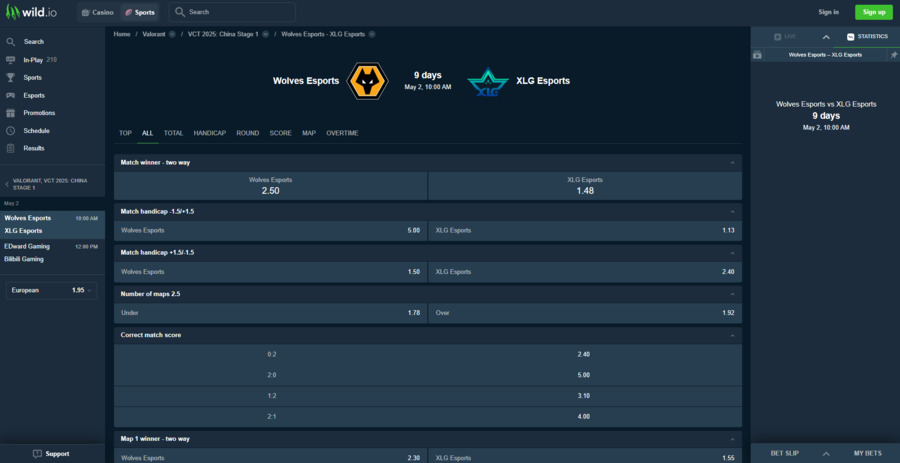Open the BET SLIP tab
Viewport: 900px width, 463px height.
coord(784,453)
